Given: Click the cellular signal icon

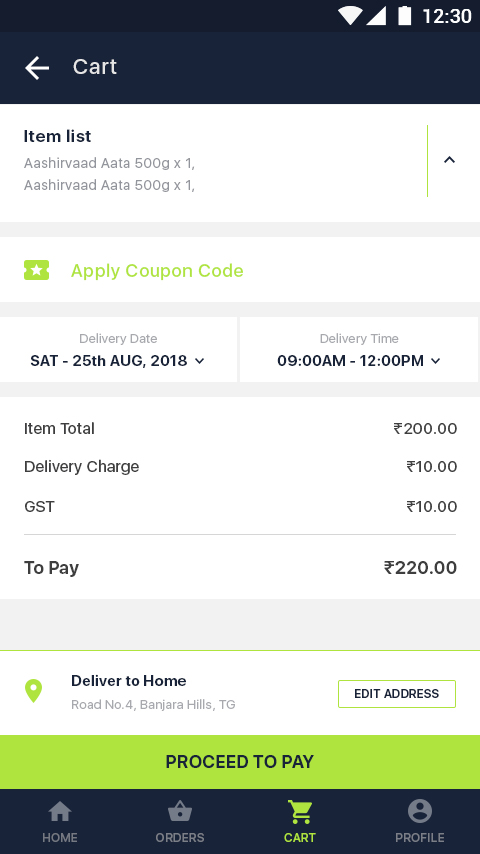Looking at the screenshot, I should pos(376,16).
